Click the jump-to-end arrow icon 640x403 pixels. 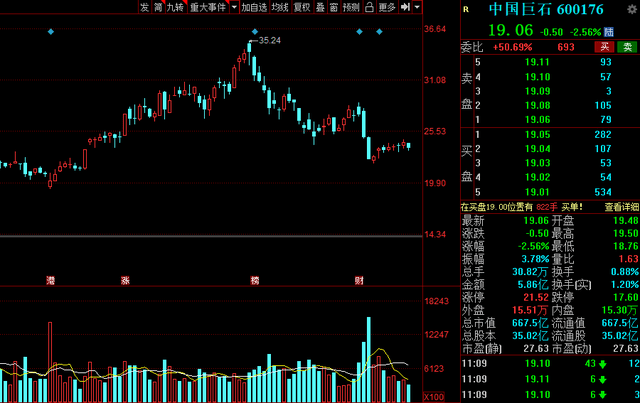pos(405,7)
